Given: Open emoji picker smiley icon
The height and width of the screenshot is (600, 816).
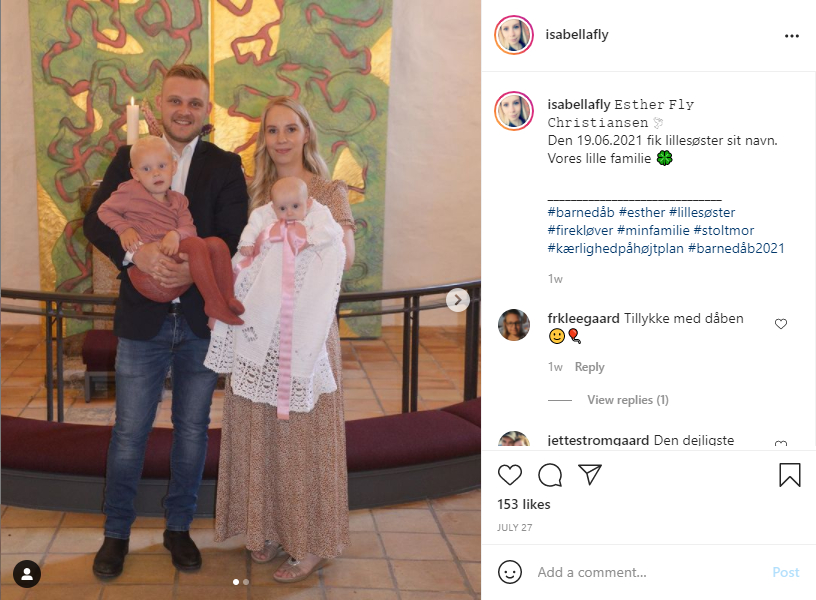Looking at the screenshot, I should (x=509, y=572).
